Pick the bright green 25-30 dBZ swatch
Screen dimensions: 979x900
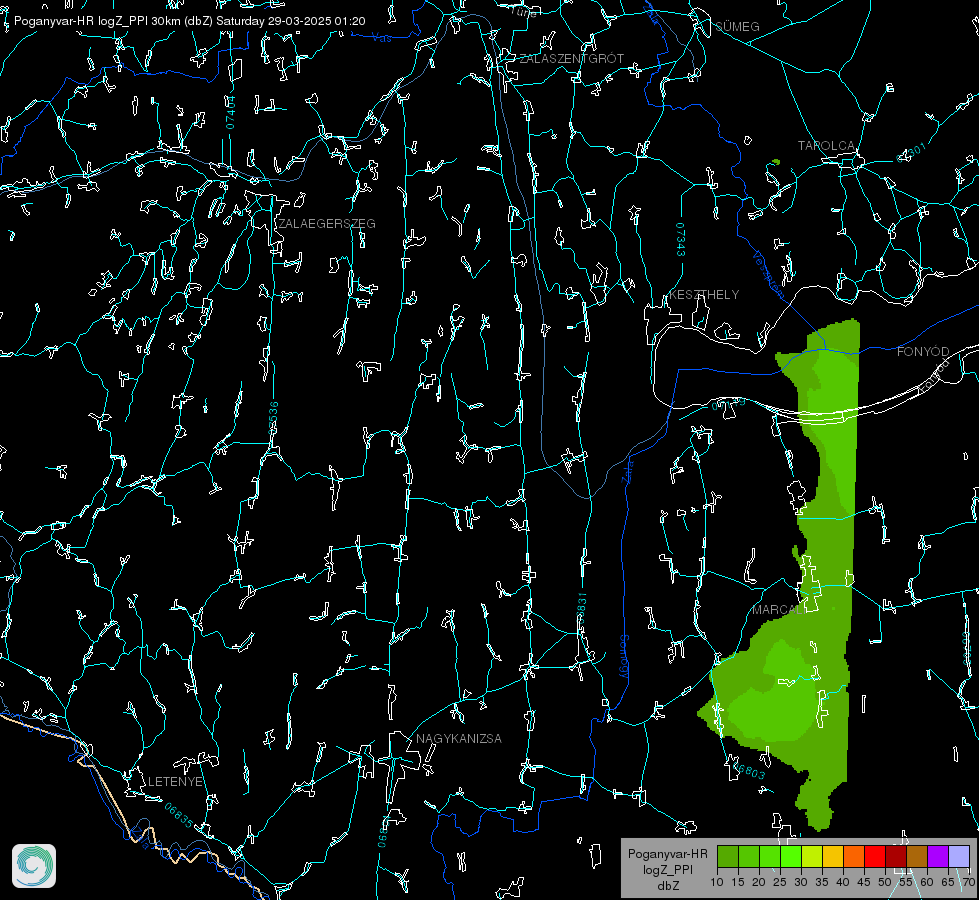click(791, 856)
